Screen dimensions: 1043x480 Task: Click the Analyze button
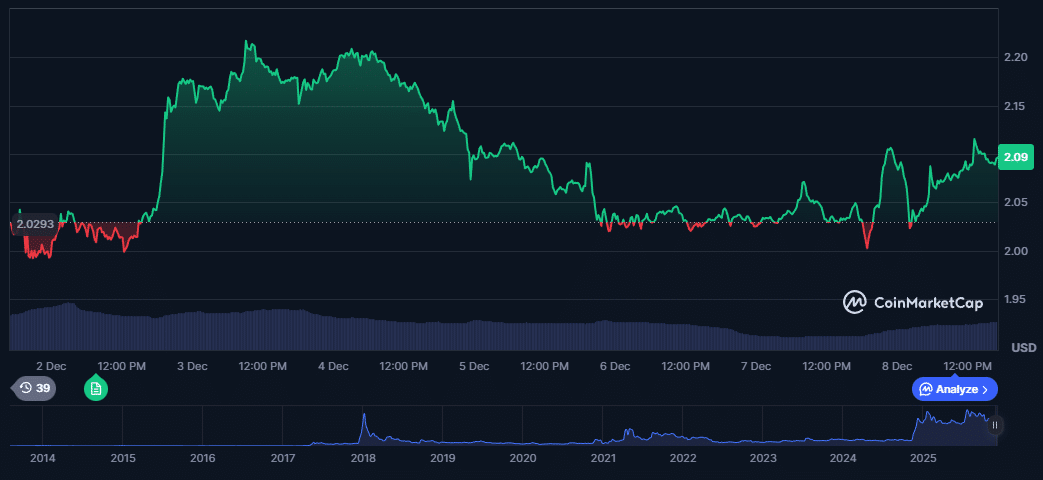pos(954,389)
